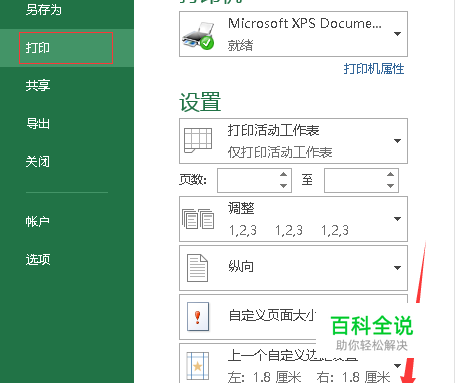Click the custom margins star icon
Image resolution: width=455 pixels, height=383 pixels.
point(198,366)
